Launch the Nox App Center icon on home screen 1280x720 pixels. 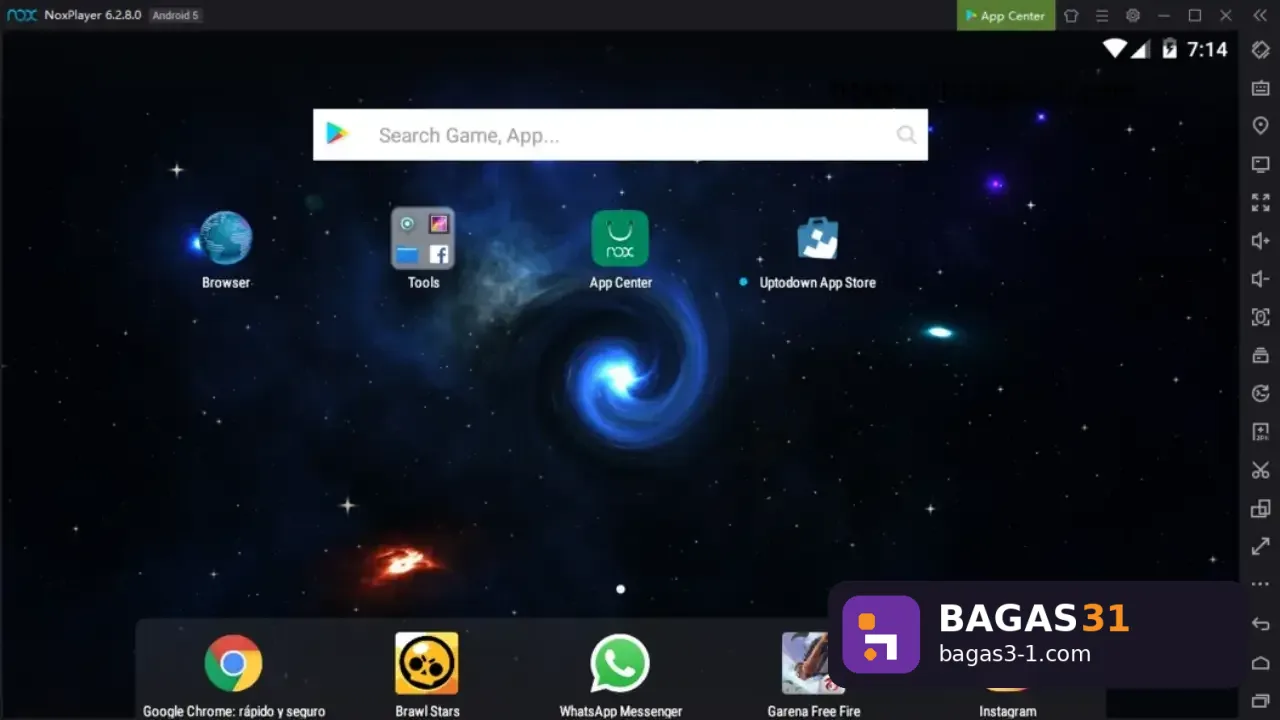620,238
